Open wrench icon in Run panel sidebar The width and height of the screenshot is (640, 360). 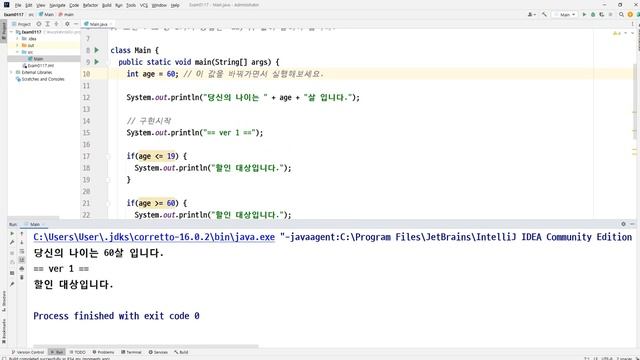click(12, 242)
